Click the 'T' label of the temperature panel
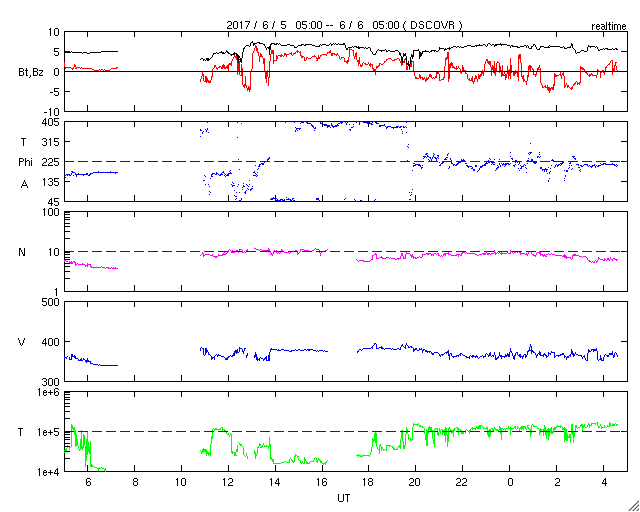 (x=21, y=432)
